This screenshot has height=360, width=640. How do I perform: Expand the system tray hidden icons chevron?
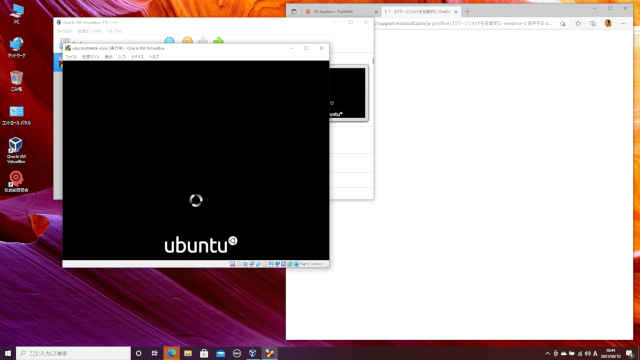pos(547,354)
